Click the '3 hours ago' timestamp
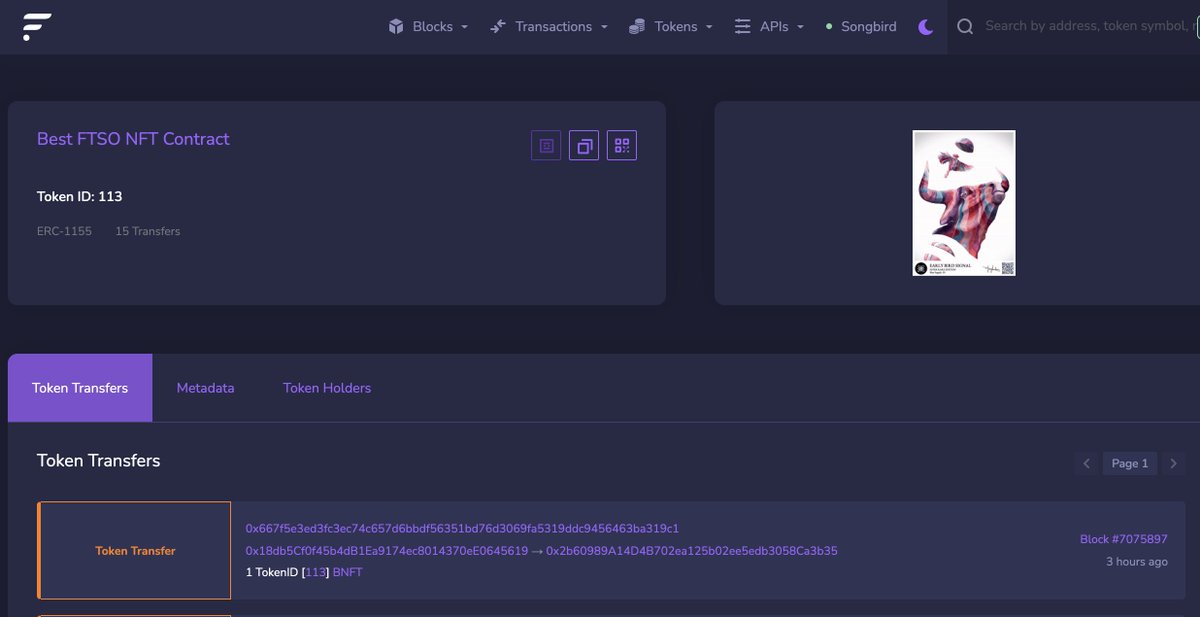 [1137, 562]
